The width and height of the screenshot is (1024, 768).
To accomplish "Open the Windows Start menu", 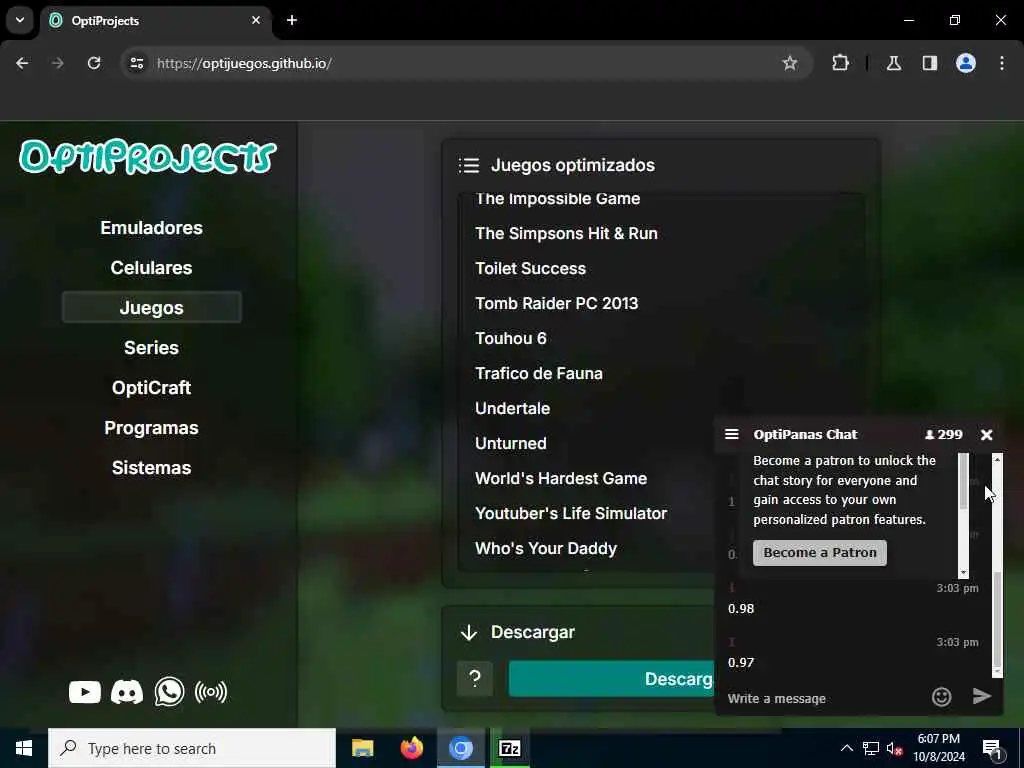I will coord(24,748).
